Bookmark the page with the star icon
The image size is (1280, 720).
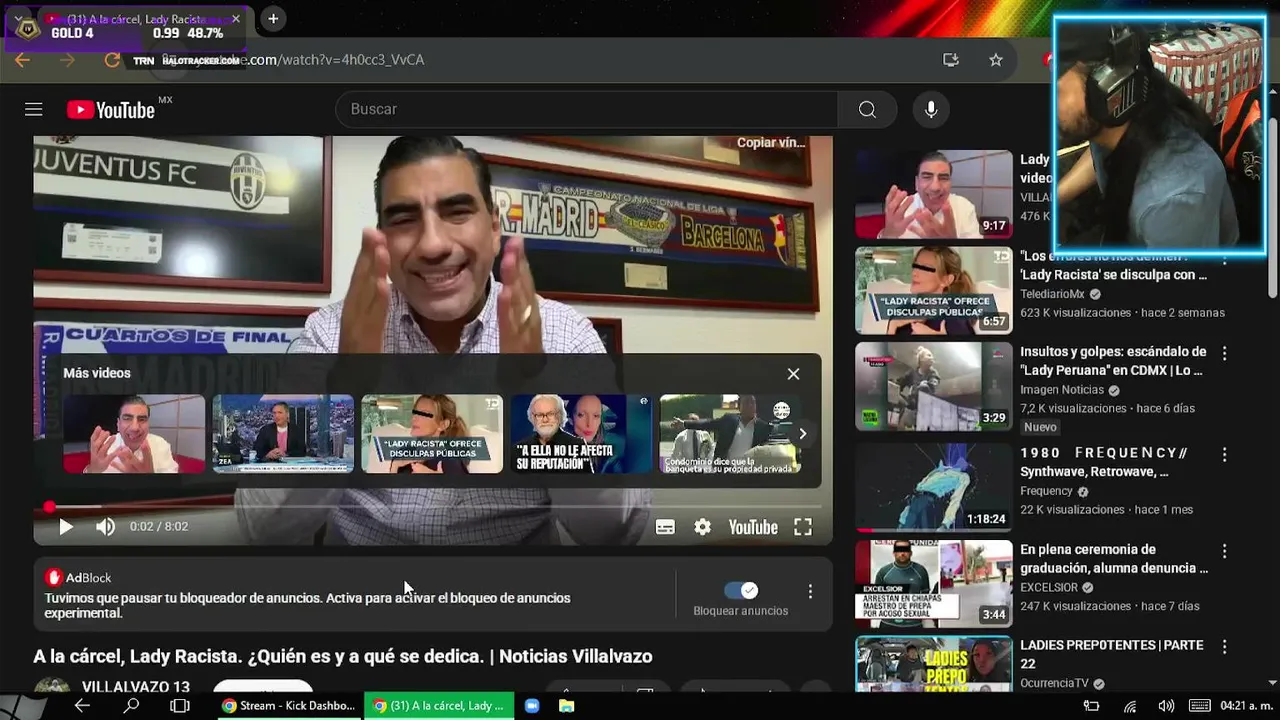pos(996,60)
